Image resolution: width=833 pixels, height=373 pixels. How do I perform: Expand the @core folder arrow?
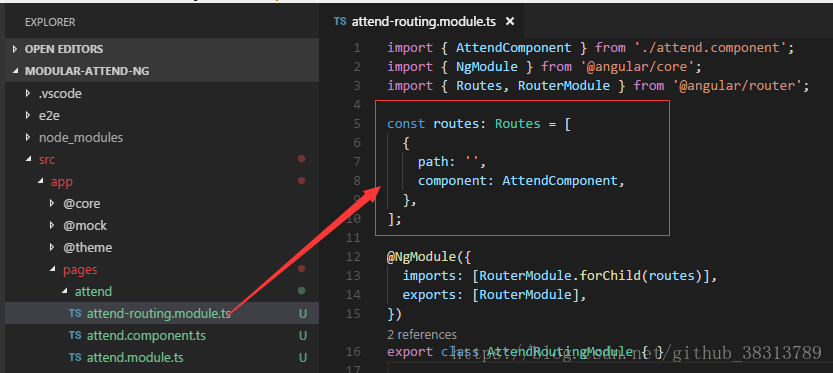(x=52, y=204)
